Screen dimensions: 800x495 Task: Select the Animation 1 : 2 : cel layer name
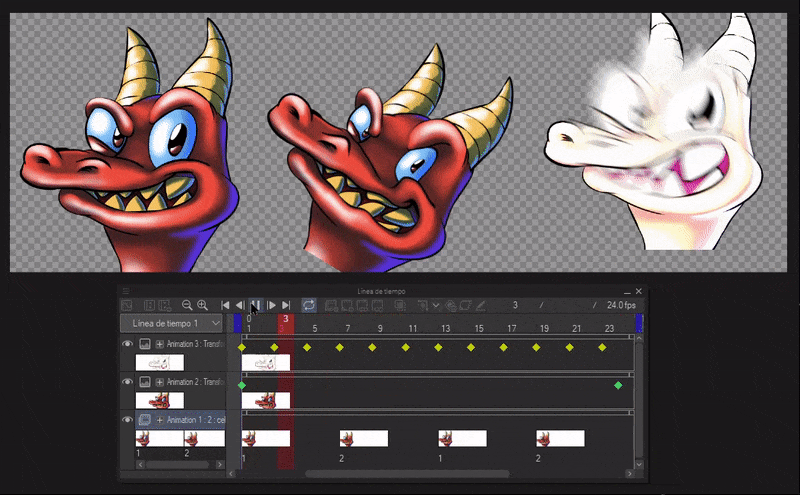click(196, 419)
